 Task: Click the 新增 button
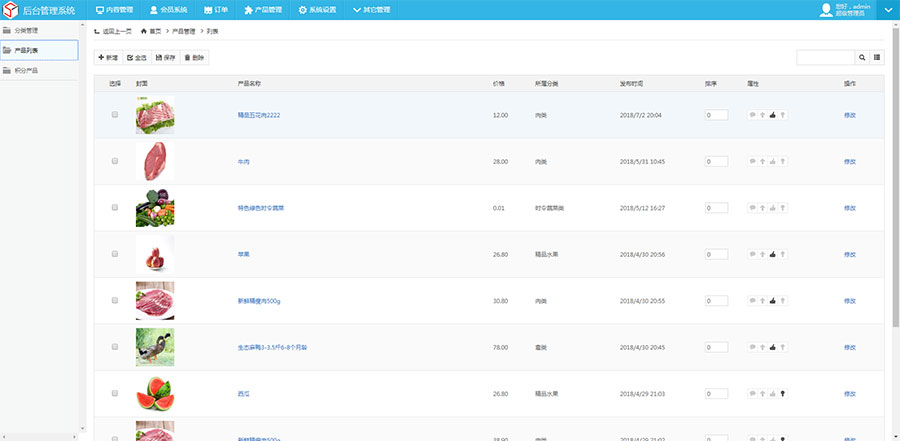(108, 58)
